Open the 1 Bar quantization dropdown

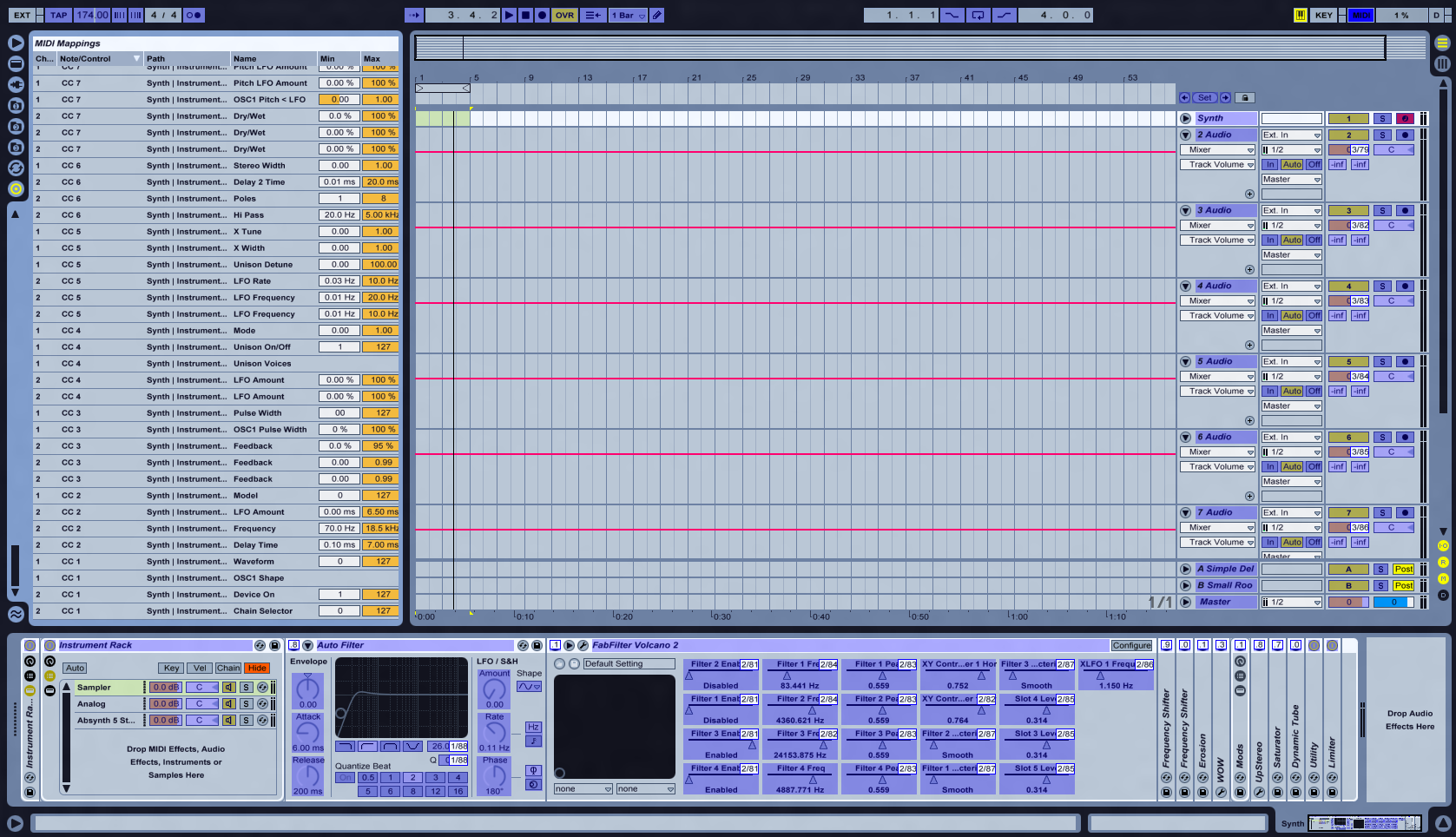(627, 15)
